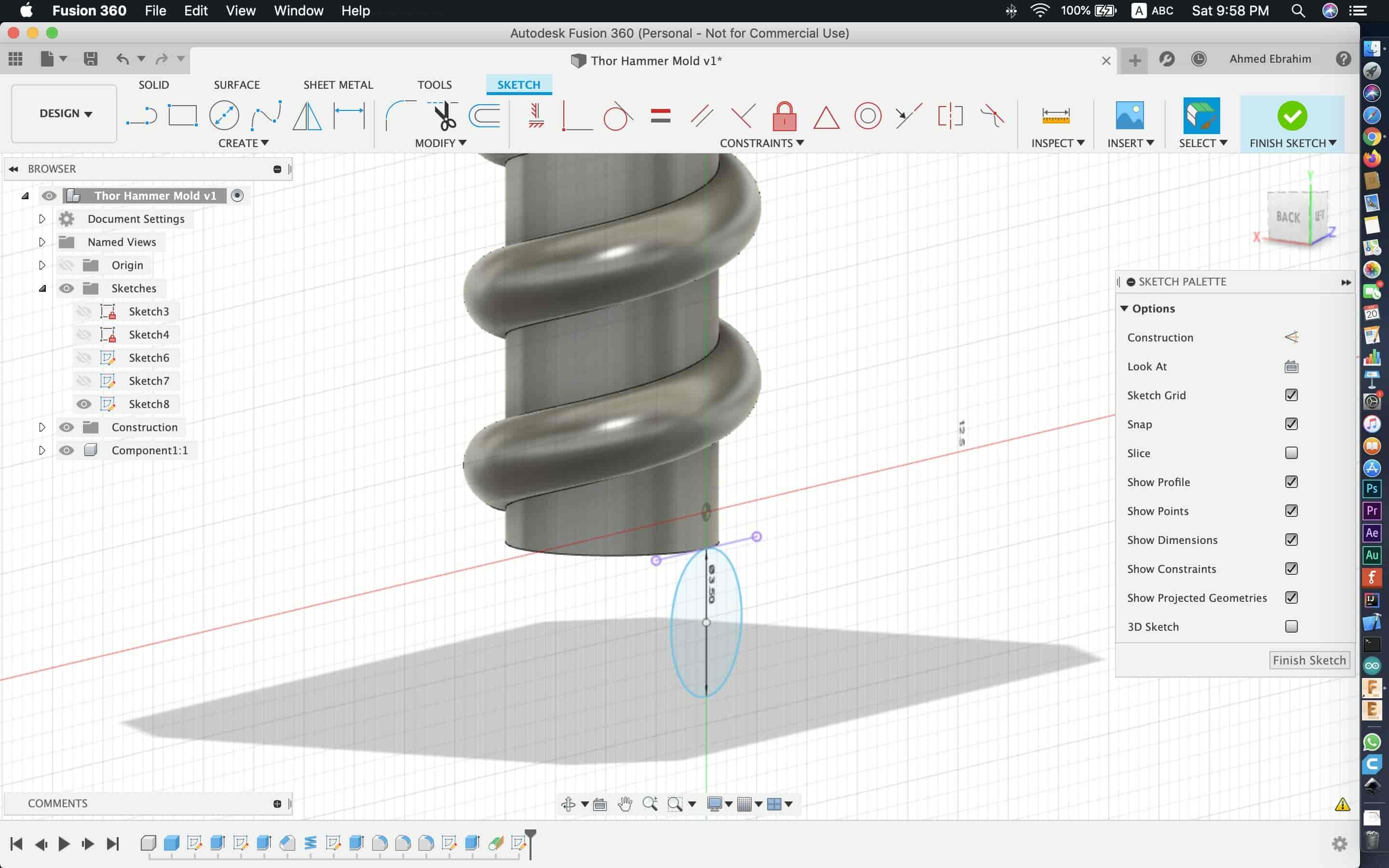Click the Ahmed Ebrahim account name
This screenshot has width=1389, height=868.
[x=1270, y=58]
